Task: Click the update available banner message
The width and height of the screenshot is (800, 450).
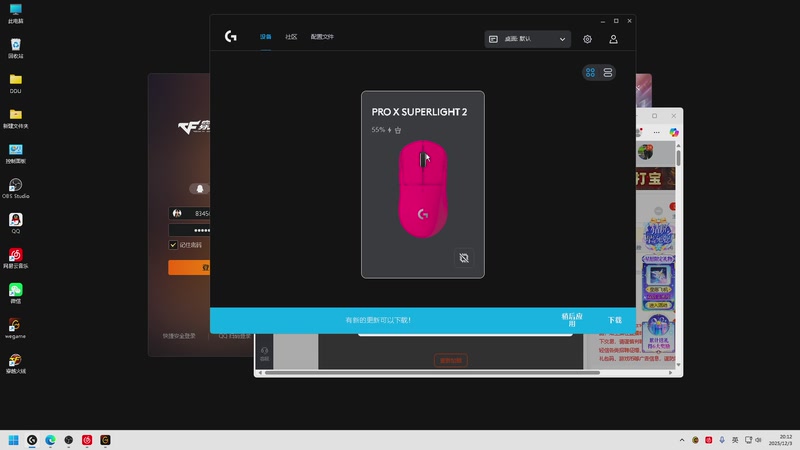Action: 378,320
